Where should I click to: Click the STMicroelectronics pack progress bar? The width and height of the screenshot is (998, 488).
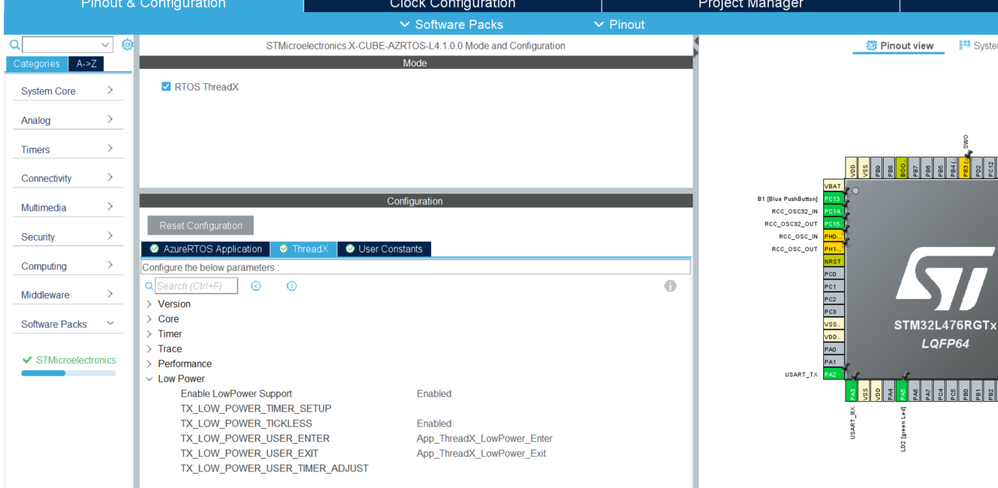click(x=68, y=373)
